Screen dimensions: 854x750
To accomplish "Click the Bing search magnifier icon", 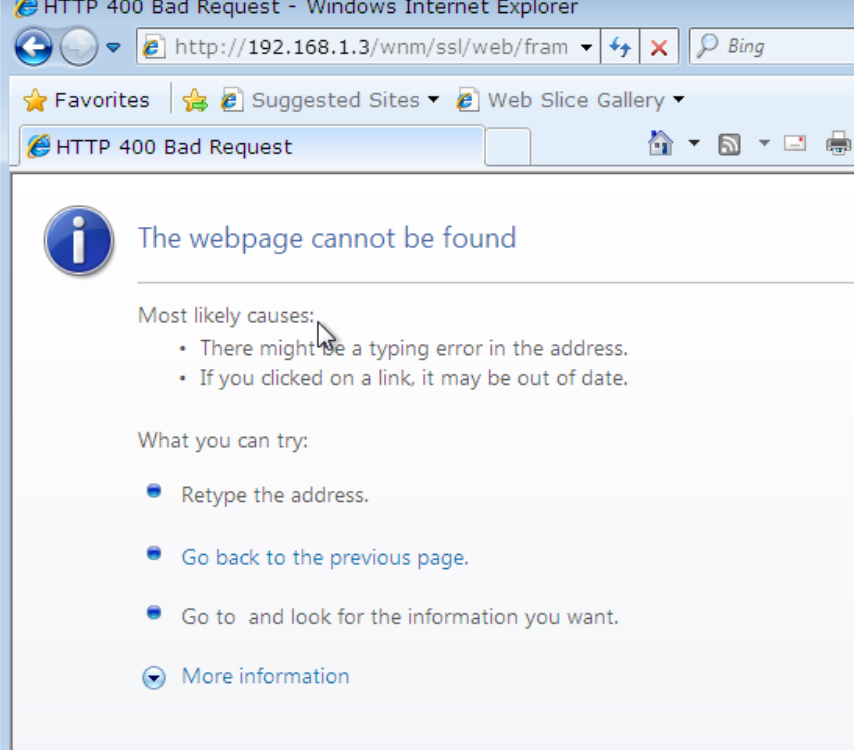I will point(707,46).
